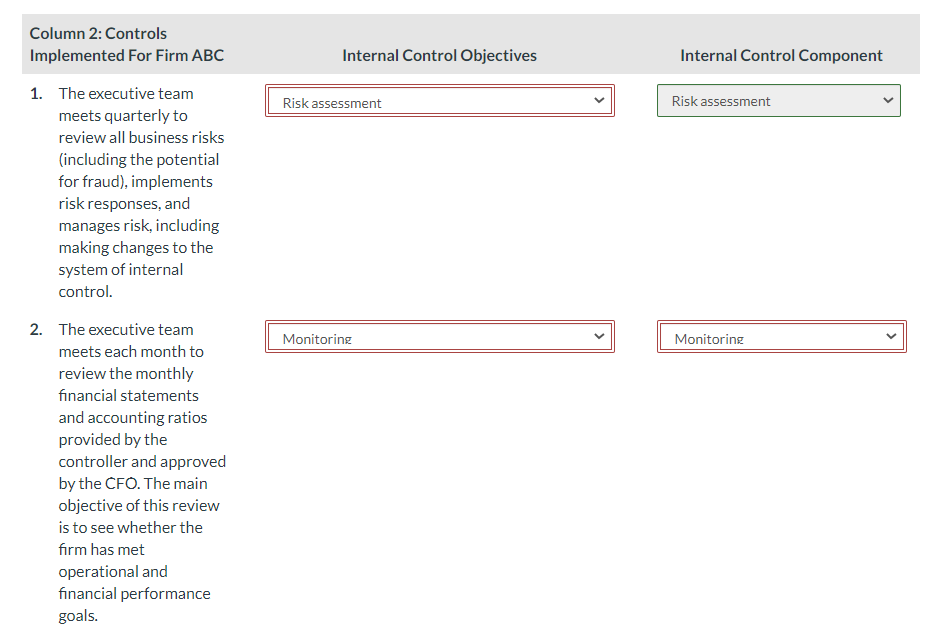941x638 pixels.
Task: Select the question 1 number label
Action: coord(36,93)
